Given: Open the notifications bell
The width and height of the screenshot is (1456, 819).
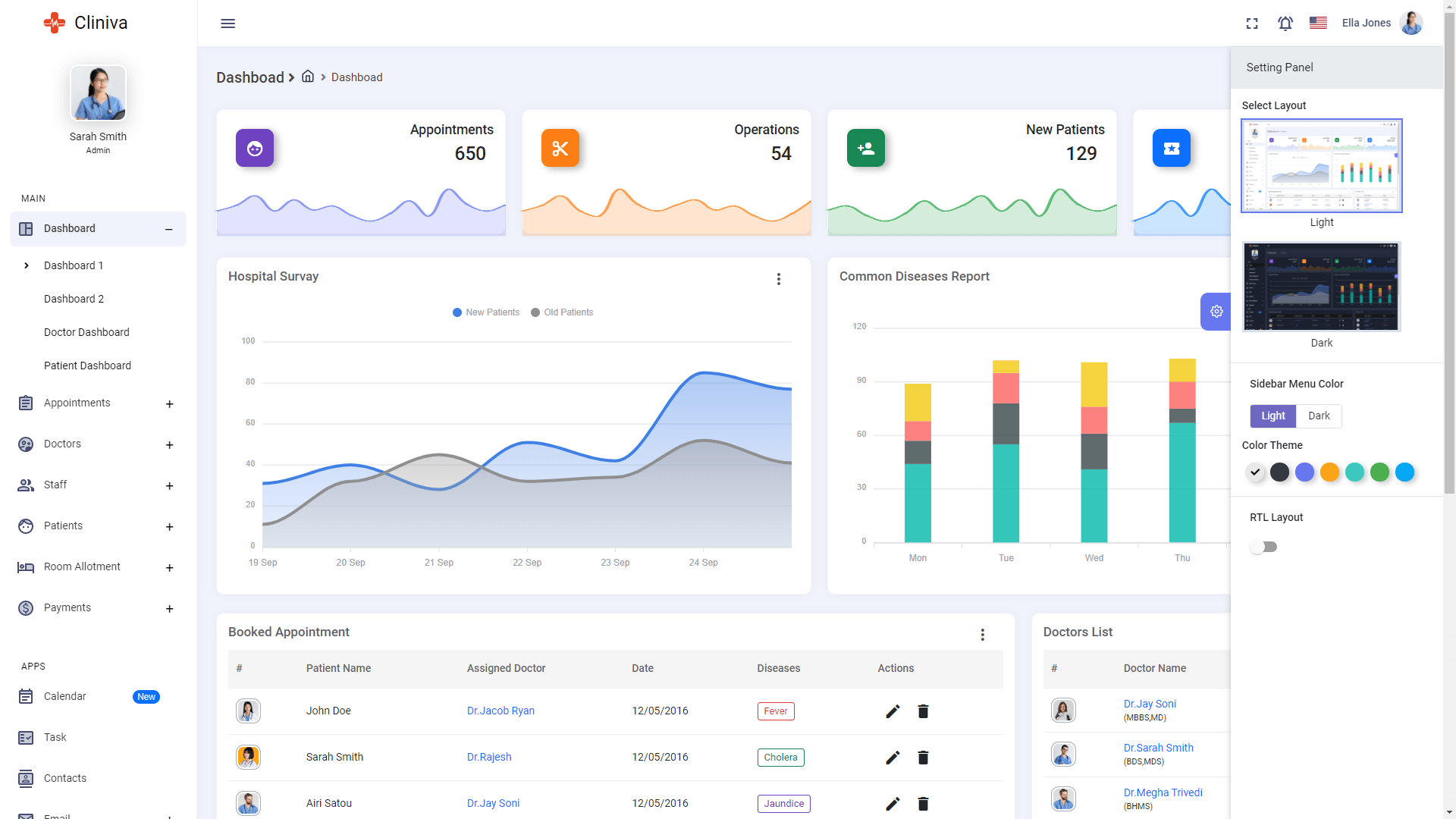Looking at the screenshot, I should 1285,24.
